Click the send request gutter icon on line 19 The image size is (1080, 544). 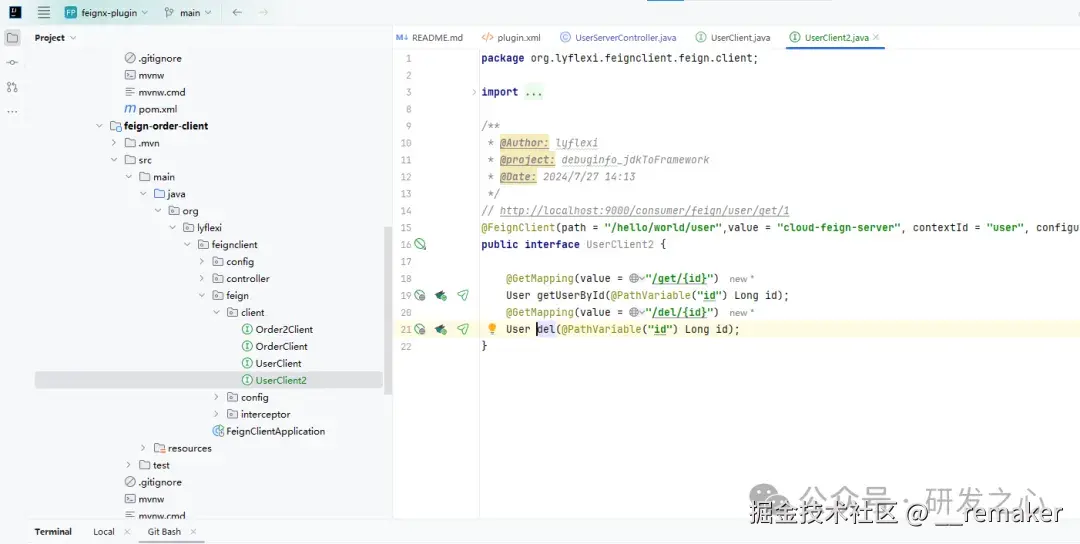coord(463,295)
